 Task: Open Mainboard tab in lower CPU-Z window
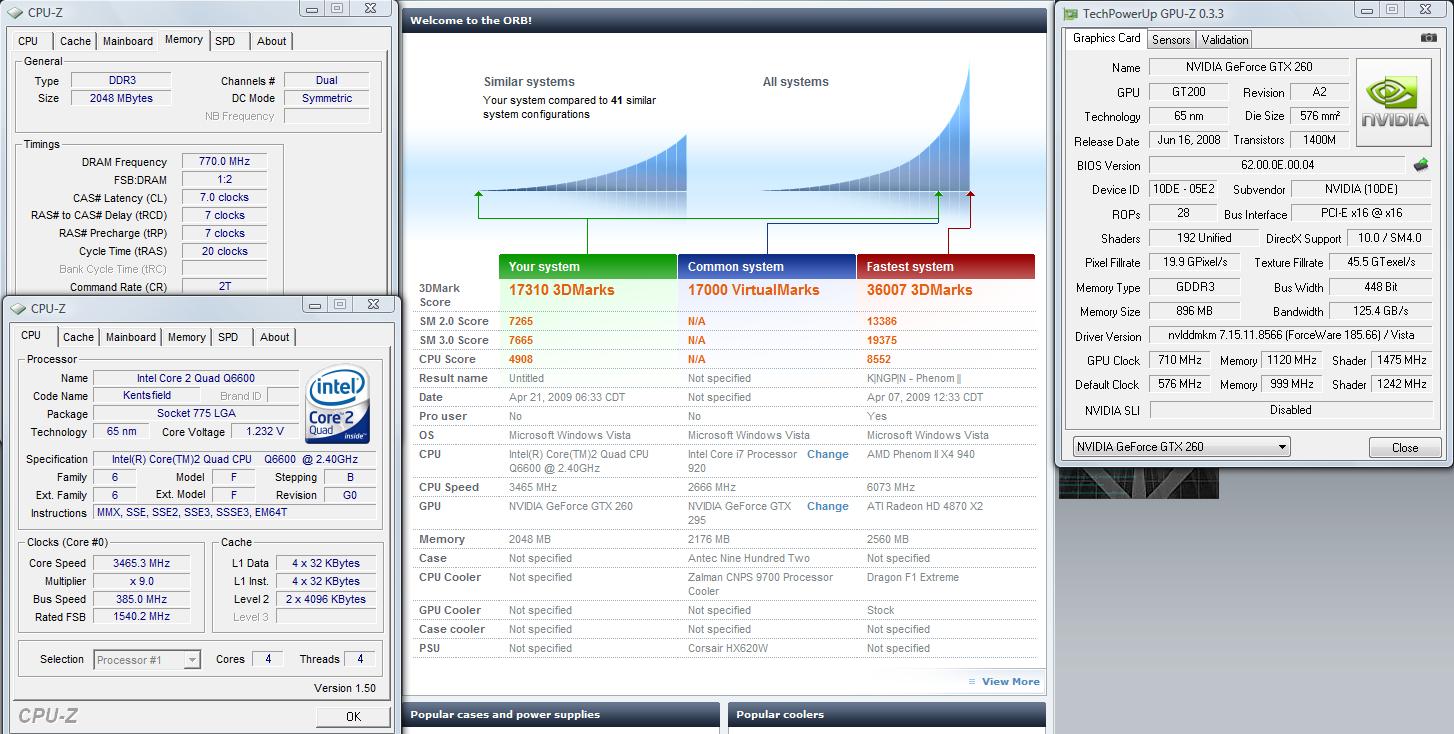pos(131,337)
